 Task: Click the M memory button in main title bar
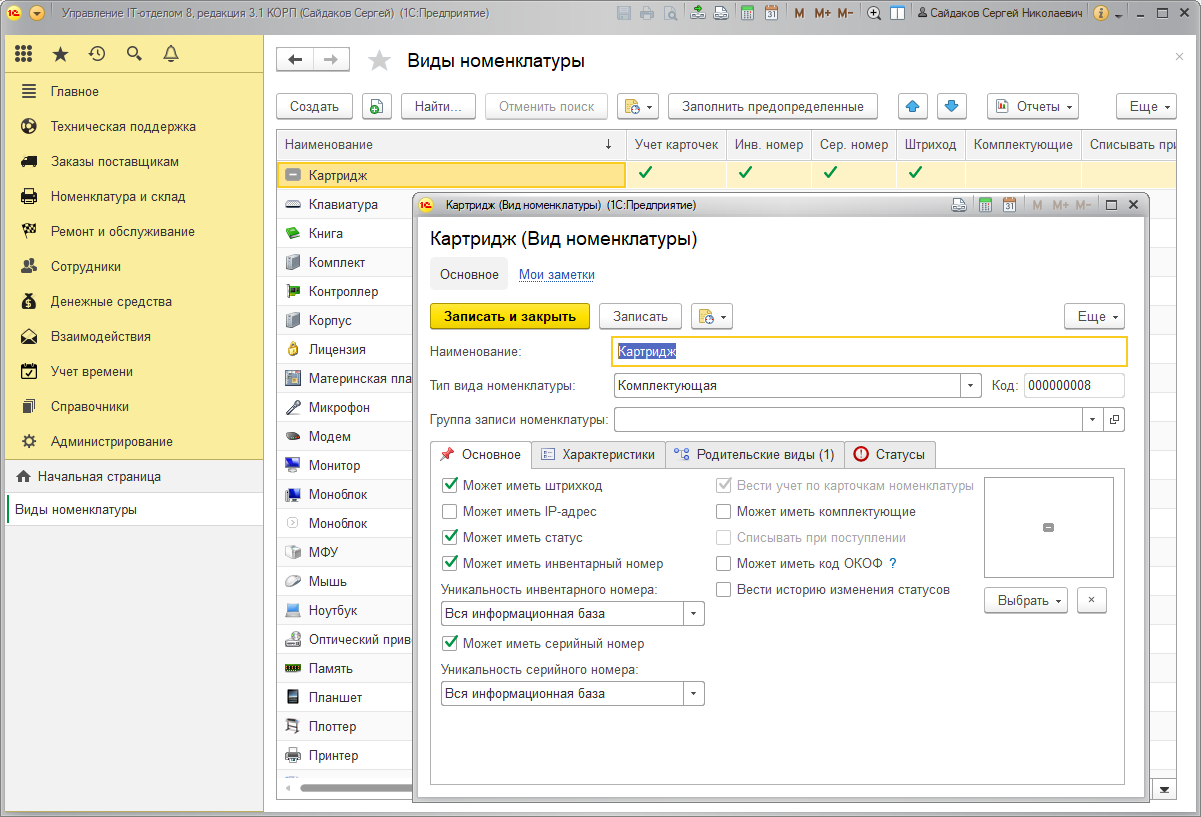799,13
